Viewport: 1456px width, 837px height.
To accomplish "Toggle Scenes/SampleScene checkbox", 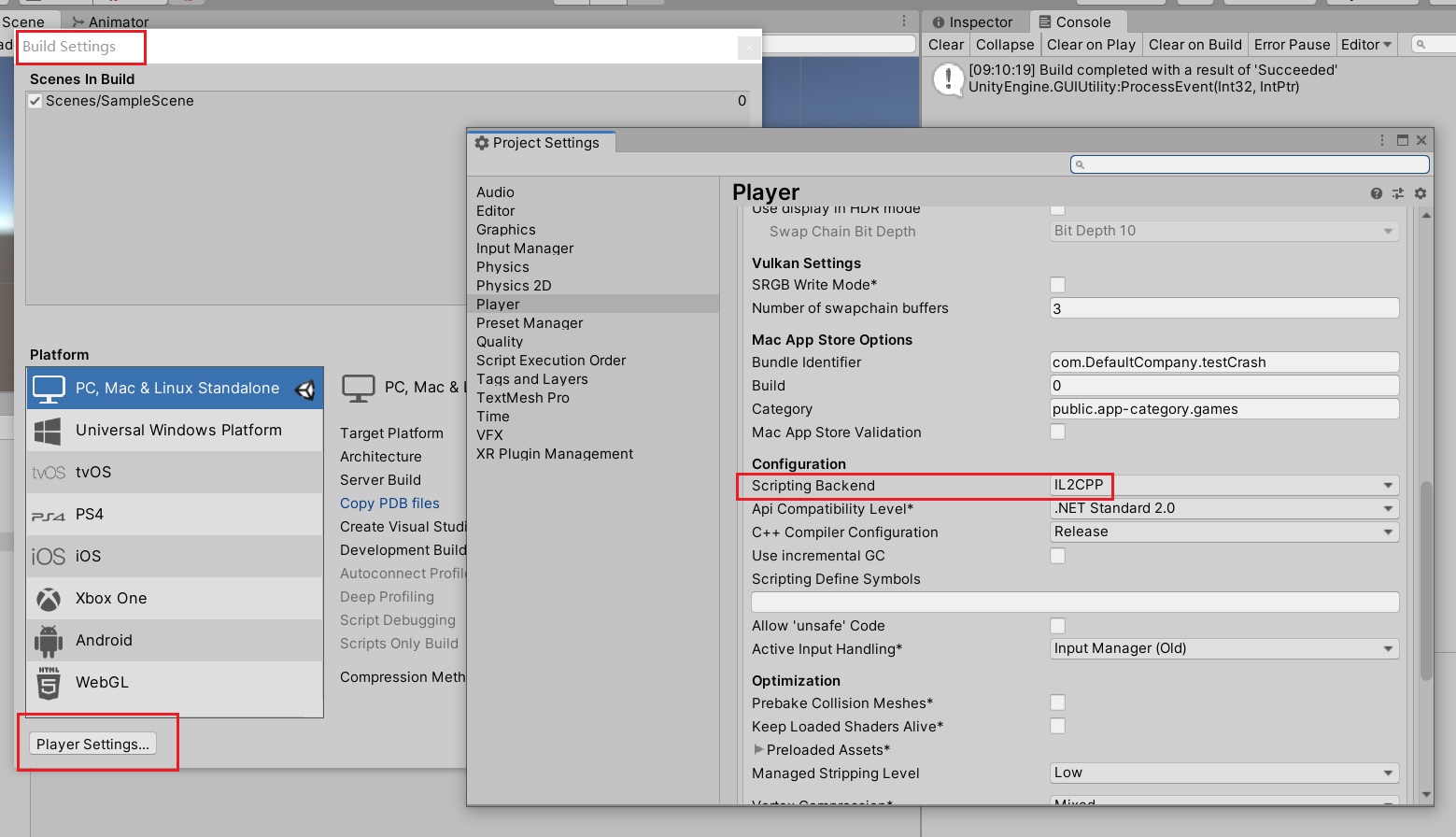I will pyautogui.click(x=35, y=101).
